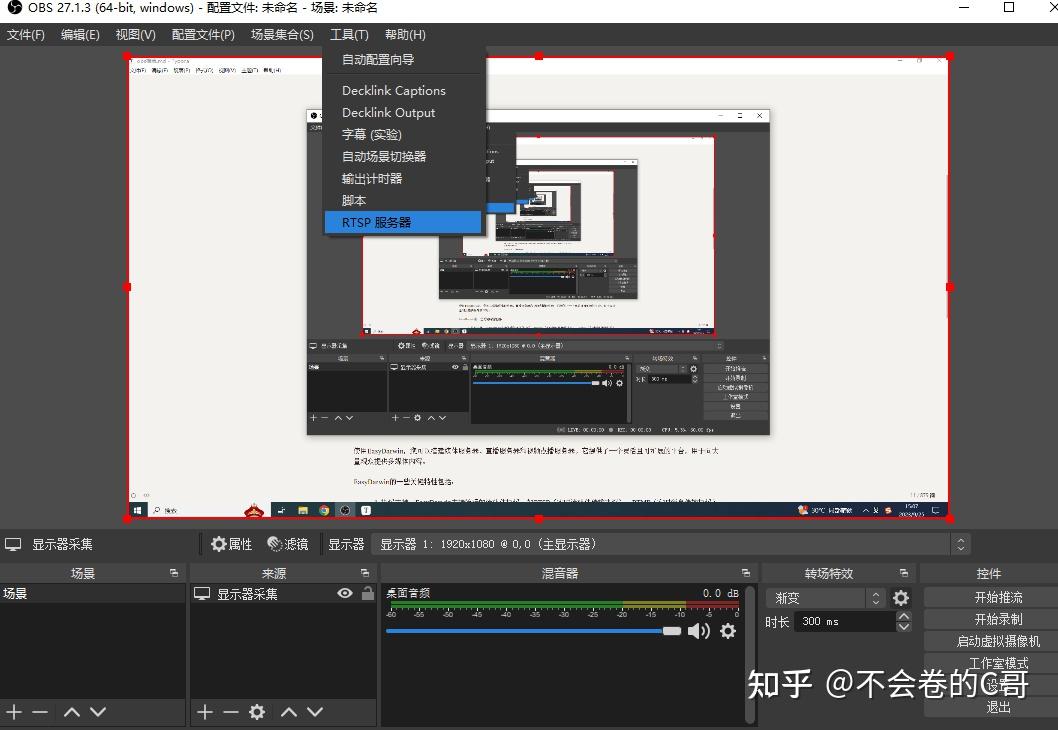Open transition properties with the gear icon
The image size is (1058, 730).
click(x=899, y=597)
